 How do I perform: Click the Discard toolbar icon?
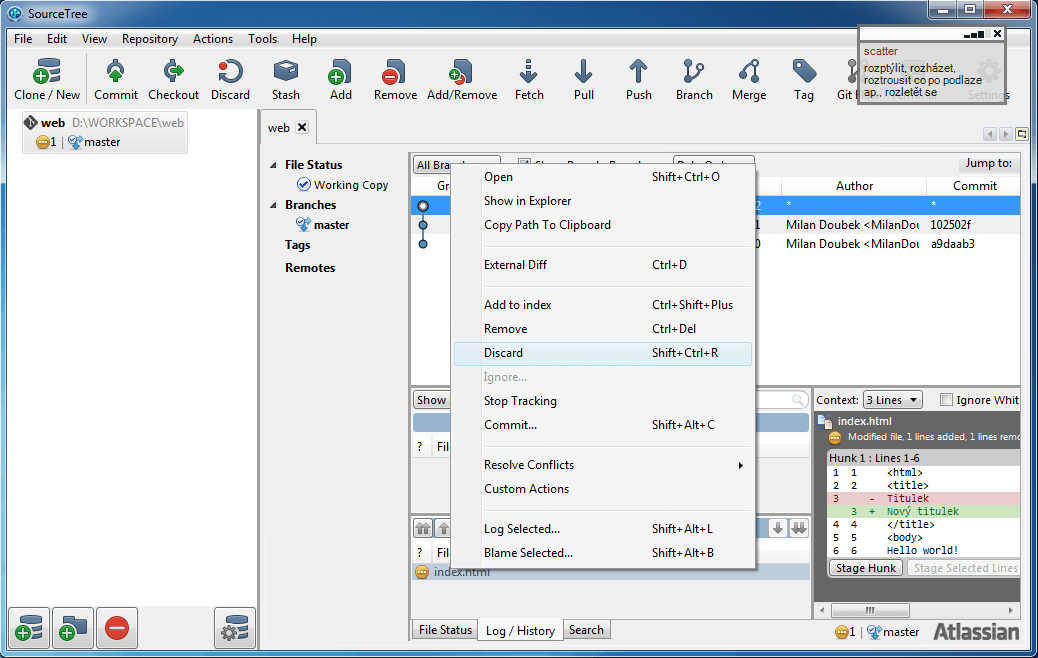coord(230,71)
